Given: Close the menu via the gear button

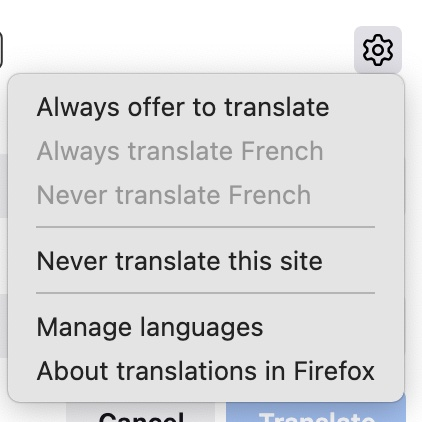Looking at the screenshot, I should point(378,50).
